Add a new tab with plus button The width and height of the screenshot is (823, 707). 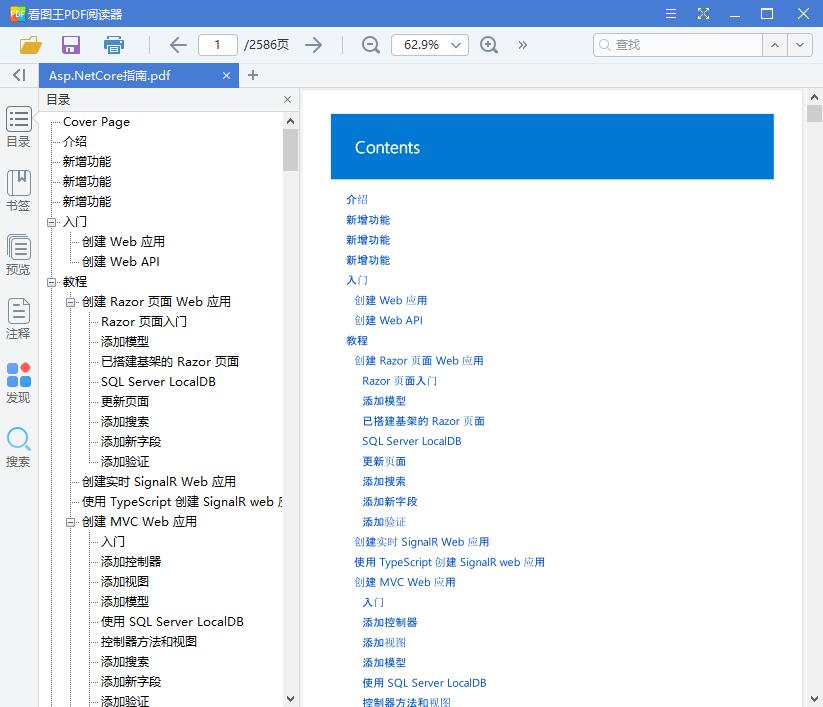(253, 75)
